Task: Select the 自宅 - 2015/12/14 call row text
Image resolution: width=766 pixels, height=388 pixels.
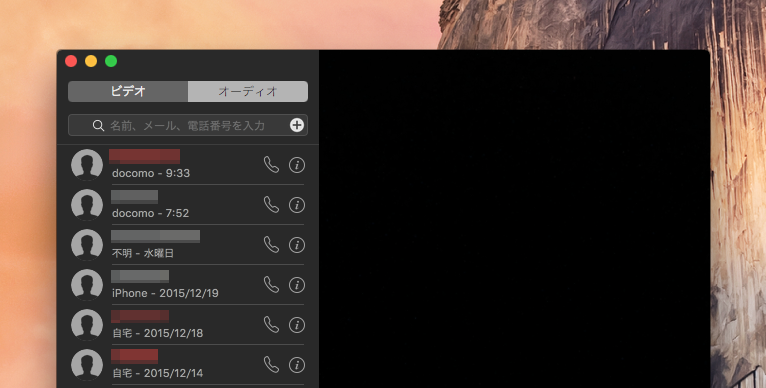Action: [157, 374]
